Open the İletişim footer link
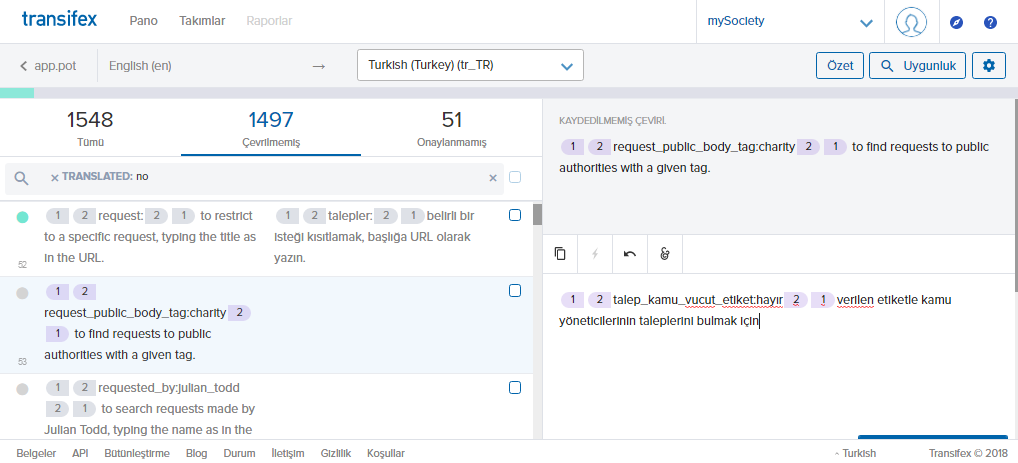 pos(288,453)
